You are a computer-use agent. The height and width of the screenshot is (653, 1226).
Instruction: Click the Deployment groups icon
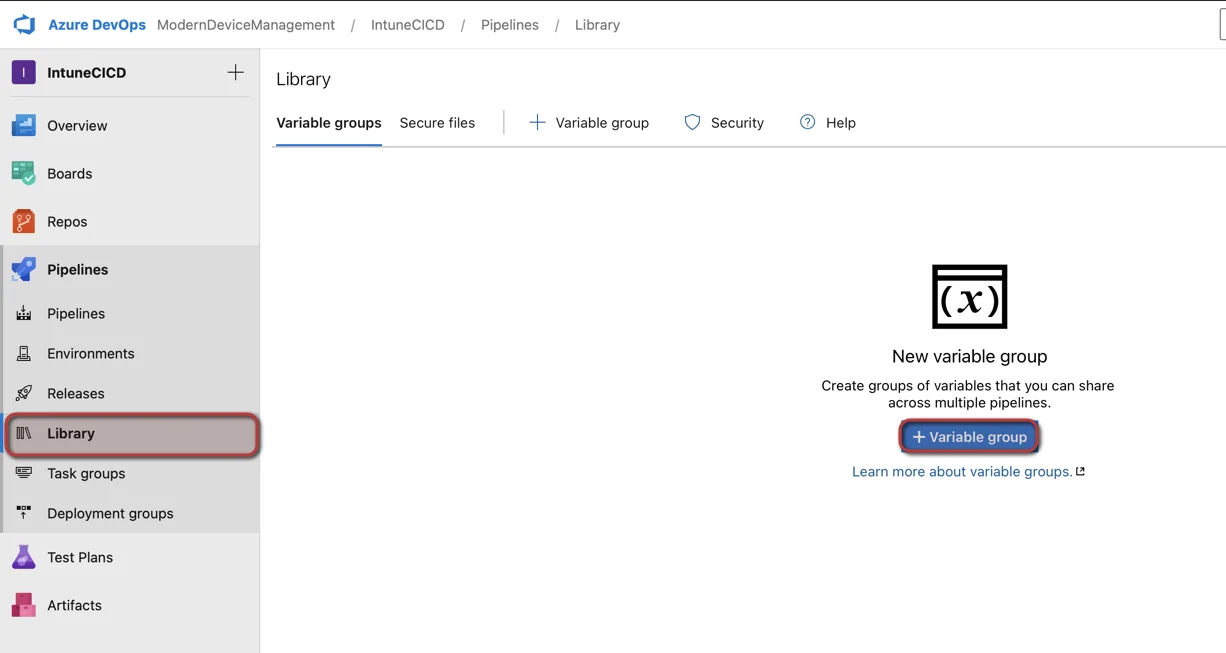click(24, 513)
